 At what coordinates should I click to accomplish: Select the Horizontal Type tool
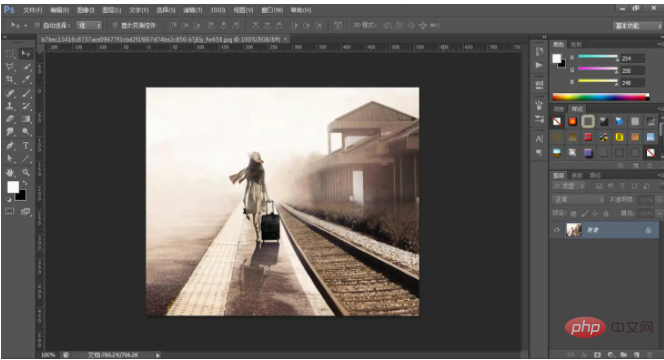pyautogui.click(x=26, y=146)
